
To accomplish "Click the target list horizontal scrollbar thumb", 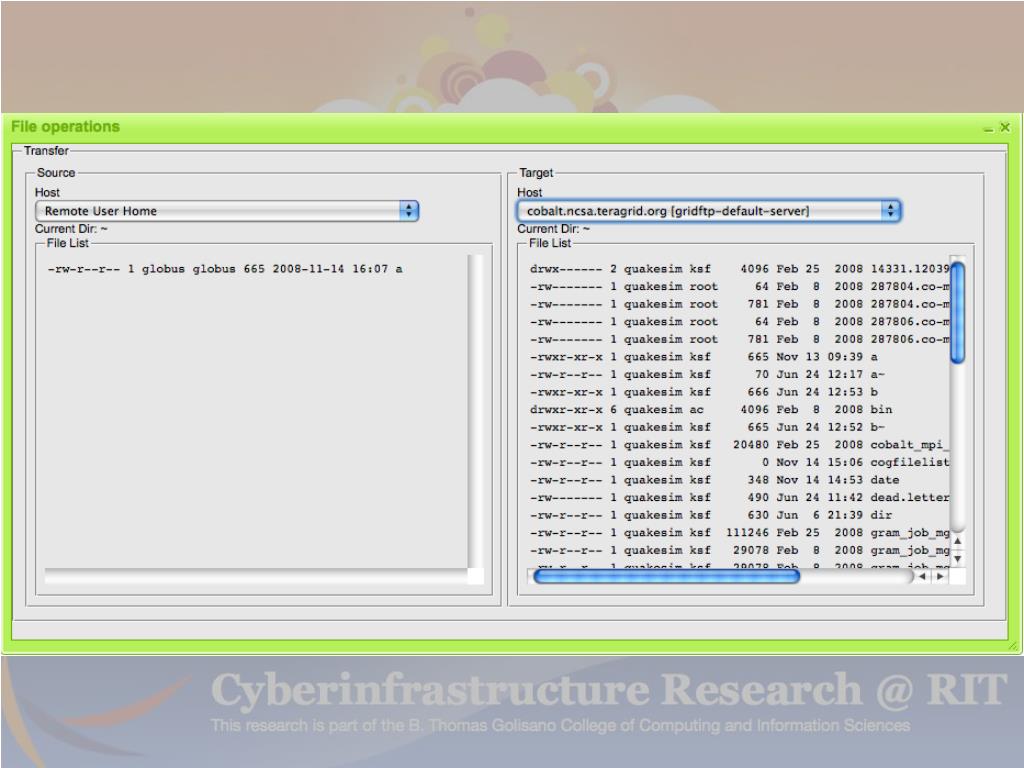I will pos(666,577).
